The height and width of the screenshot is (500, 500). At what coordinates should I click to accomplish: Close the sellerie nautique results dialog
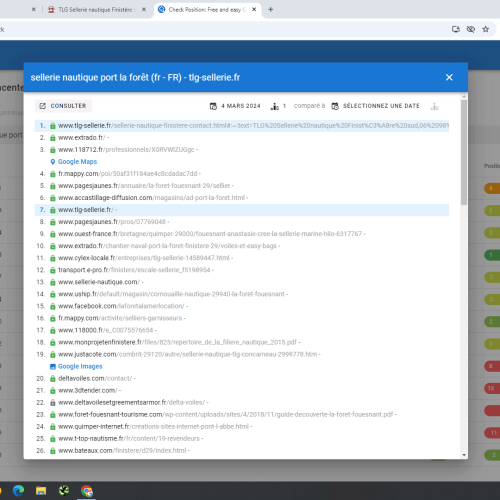449,77
